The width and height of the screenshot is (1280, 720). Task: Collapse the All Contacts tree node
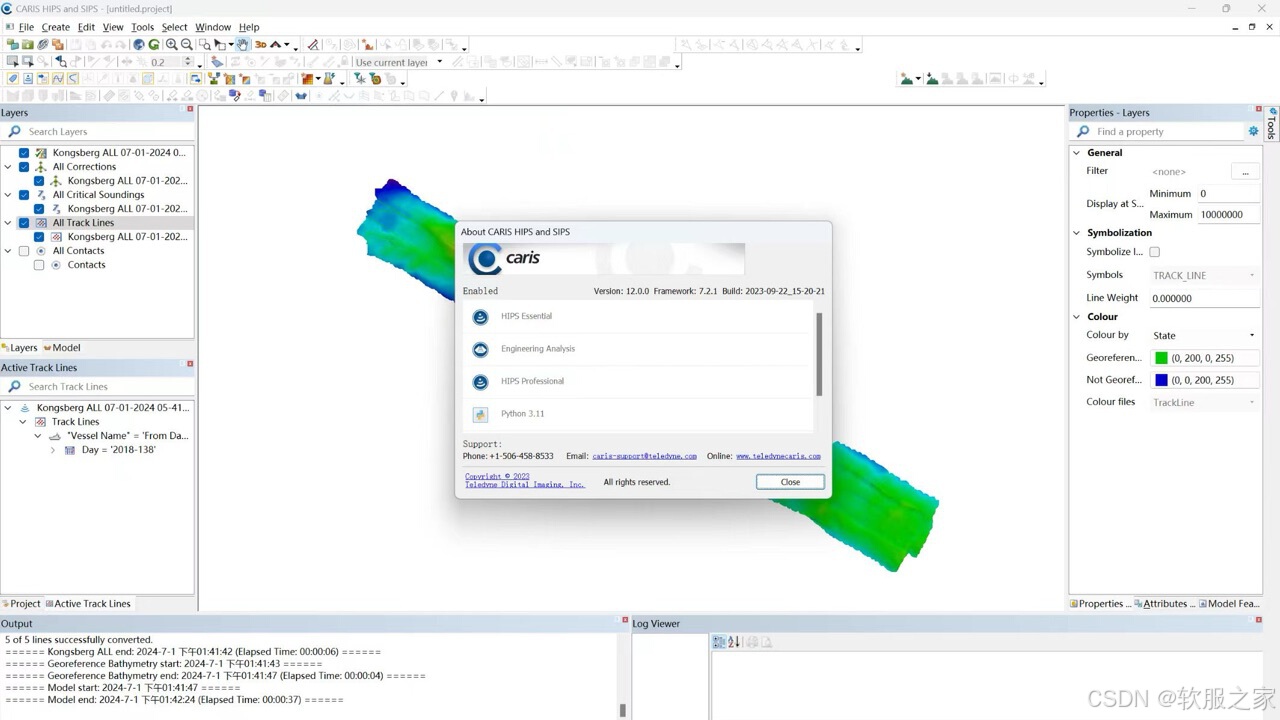[x=8, y=251]
